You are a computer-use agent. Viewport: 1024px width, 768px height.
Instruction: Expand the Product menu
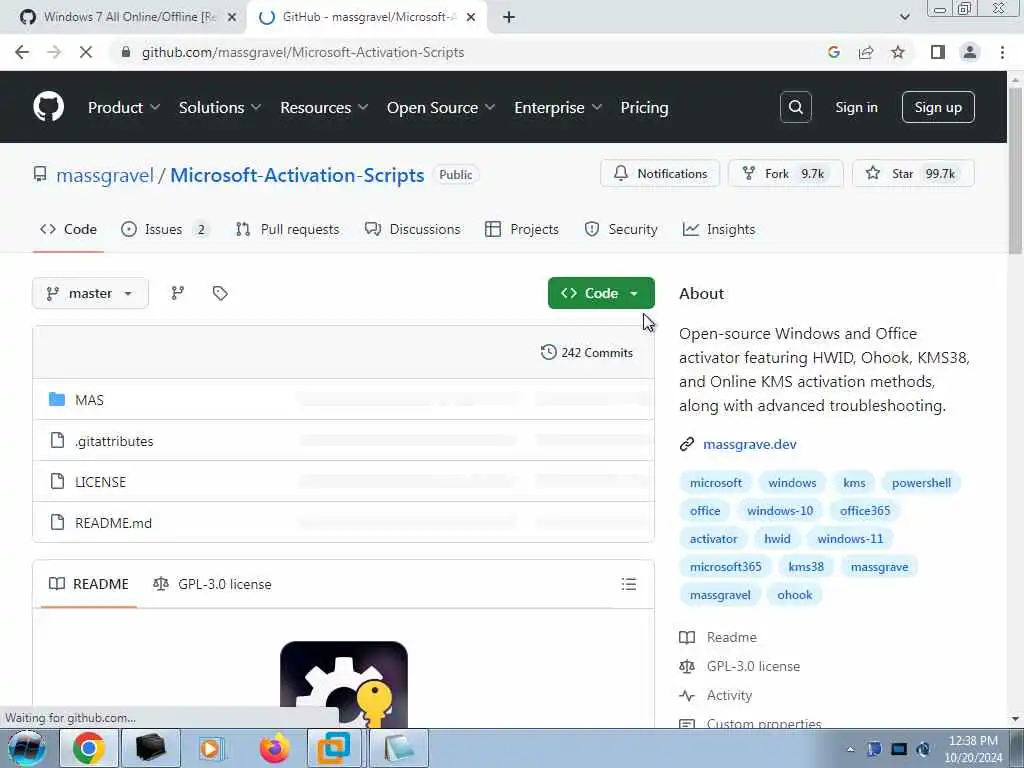point(123,108)
